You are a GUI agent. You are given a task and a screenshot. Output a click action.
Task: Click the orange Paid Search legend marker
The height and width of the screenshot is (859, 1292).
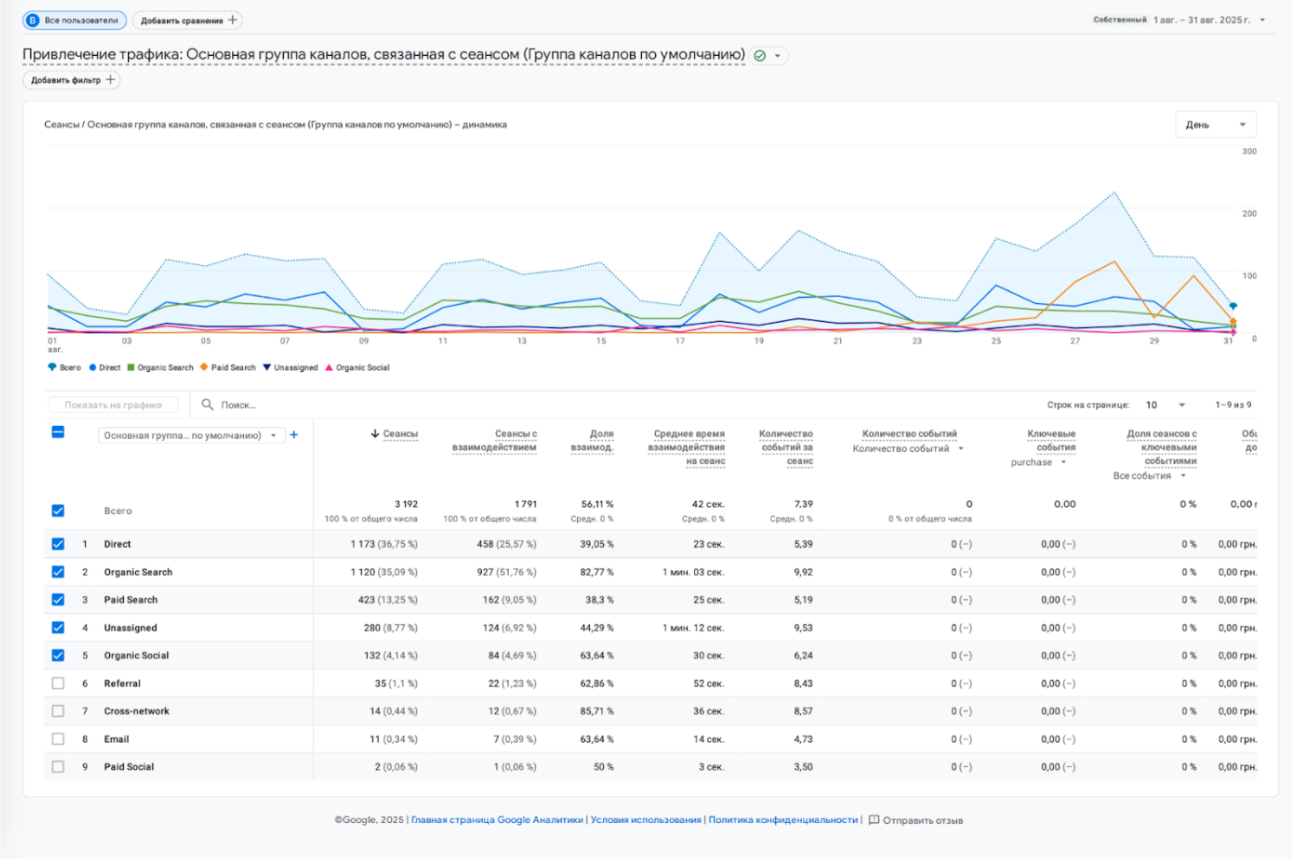205,367
